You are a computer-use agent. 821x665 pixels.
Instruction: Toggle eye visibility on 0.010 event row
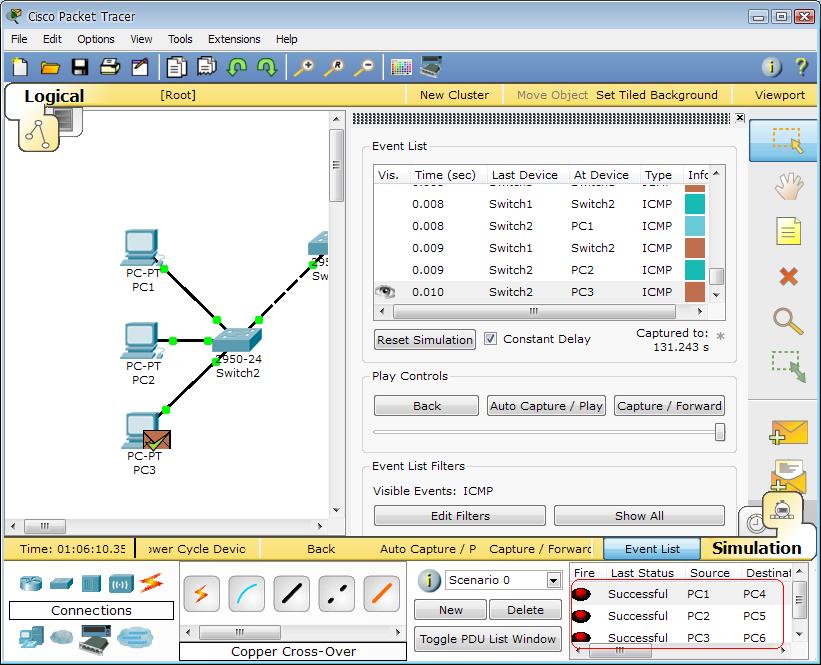click(385, 291)
